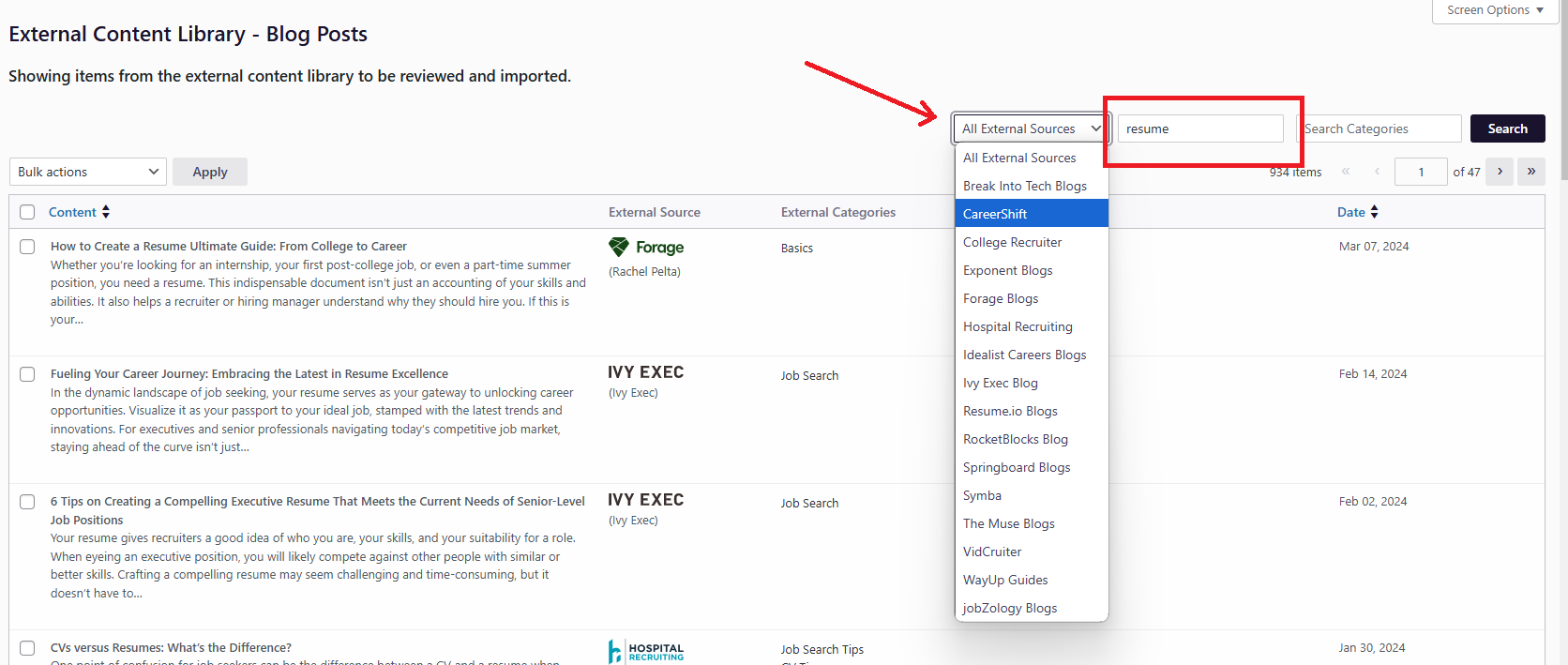Click the Hospital Recruiting logo
This screenshot has width=1568, height=665.
(x=646, y=651)
